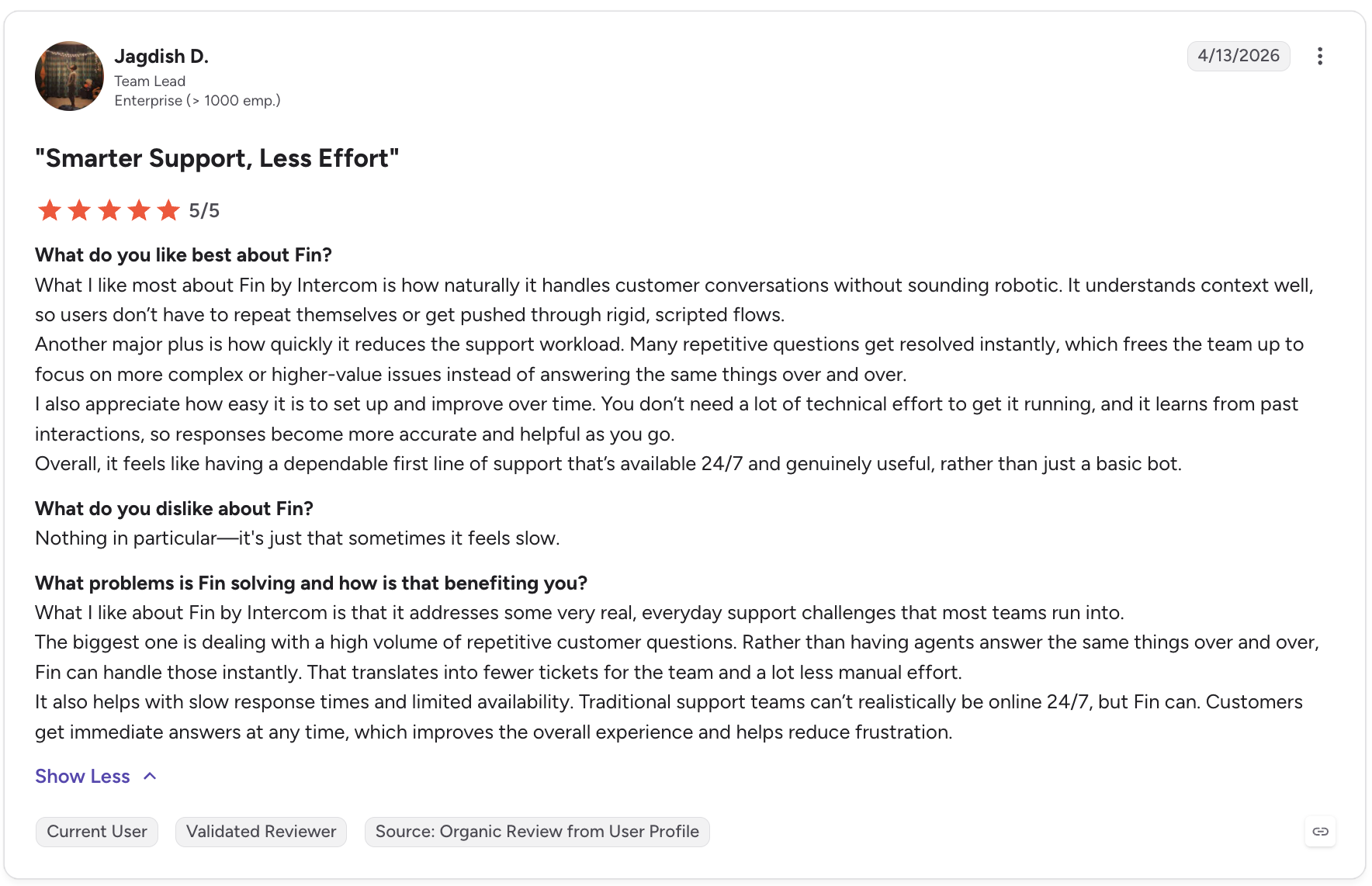Click the 5/5 rating score text
This screenshot has width=1372, height=886.
(x=204, y=211)
